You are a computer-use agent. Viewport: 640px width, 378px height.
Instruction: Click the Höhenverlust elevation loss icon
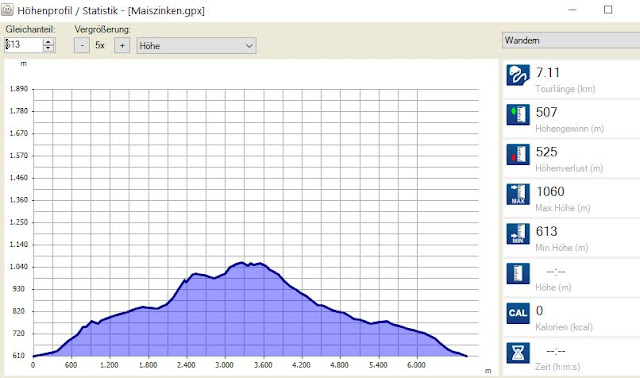tap(518, 154)
